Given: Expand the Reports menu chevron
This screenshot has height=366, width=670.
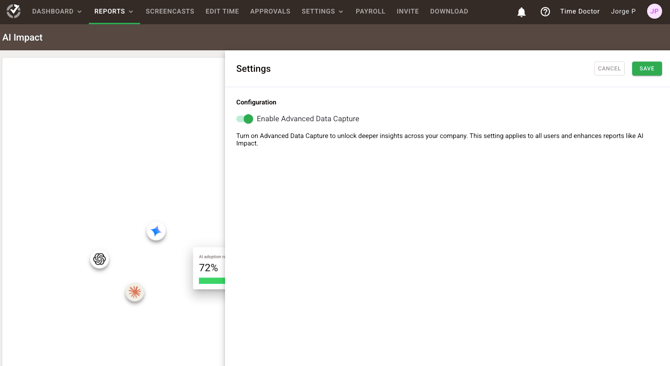Looking at the screenshot, I should click(x=131, y=12).
